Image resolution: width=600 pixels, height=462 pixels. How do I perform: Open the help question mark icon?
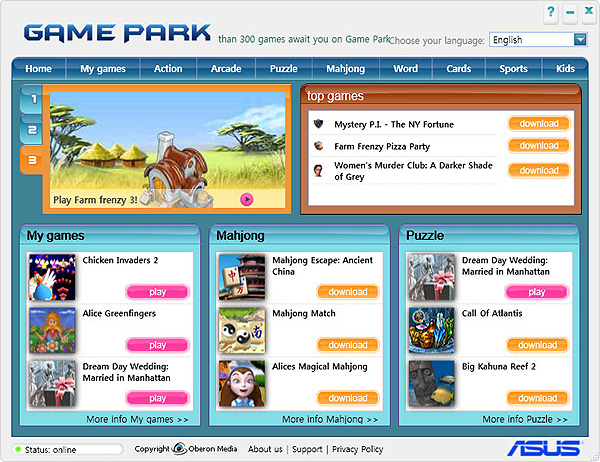pos(551,11)
